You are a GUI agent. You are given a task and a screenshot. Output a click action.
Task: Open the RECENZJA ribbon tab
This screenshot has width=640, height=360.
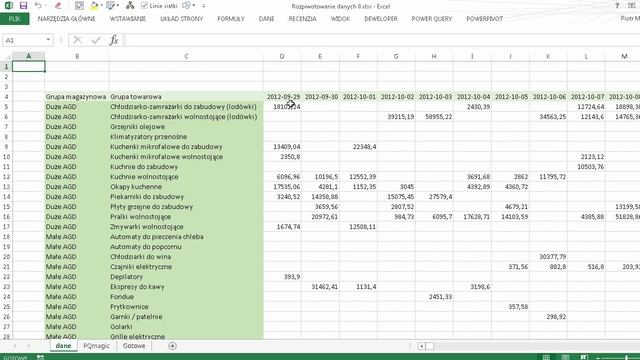[x=302, y=19]
